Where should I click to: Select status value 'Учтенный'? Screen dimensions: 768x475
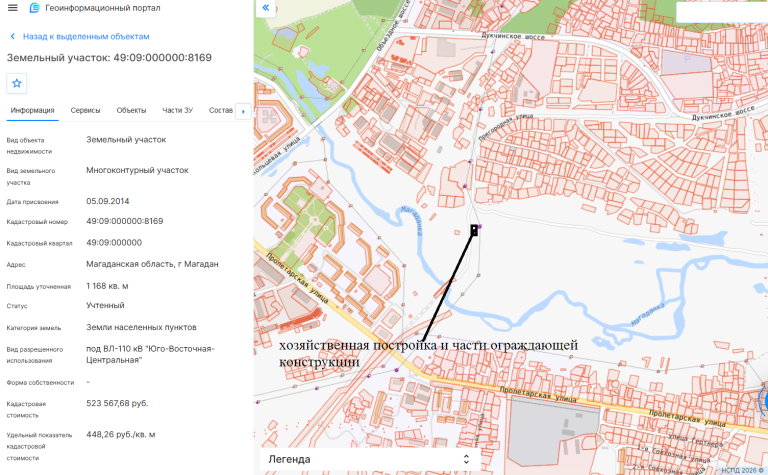[105, 306]
